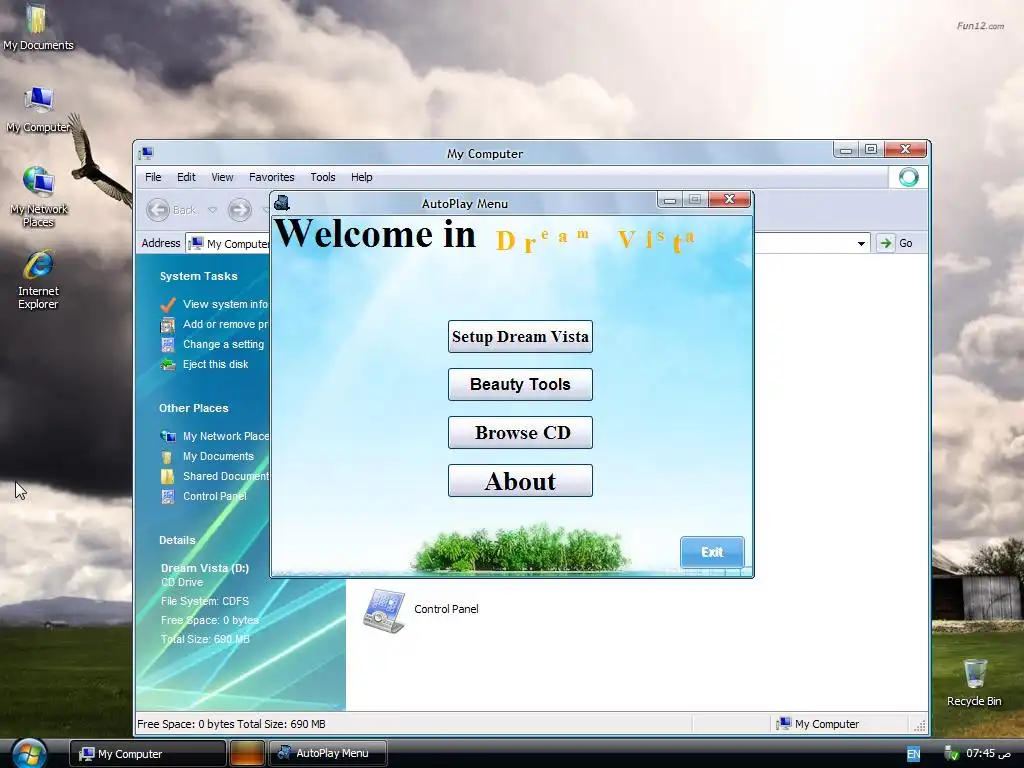The image size is (1024, 768).
Task: Click the Add or remove programs icon
Action: [x=168, y=325]
